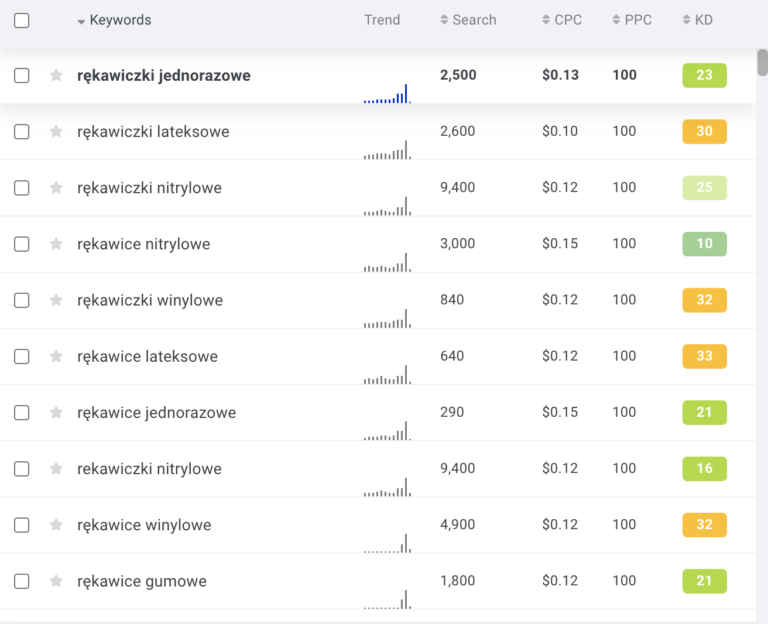This screenshot has height=624, width=768.
Task: Open keyword rękawiczki jednorazowe
Action: click(164, 75)
